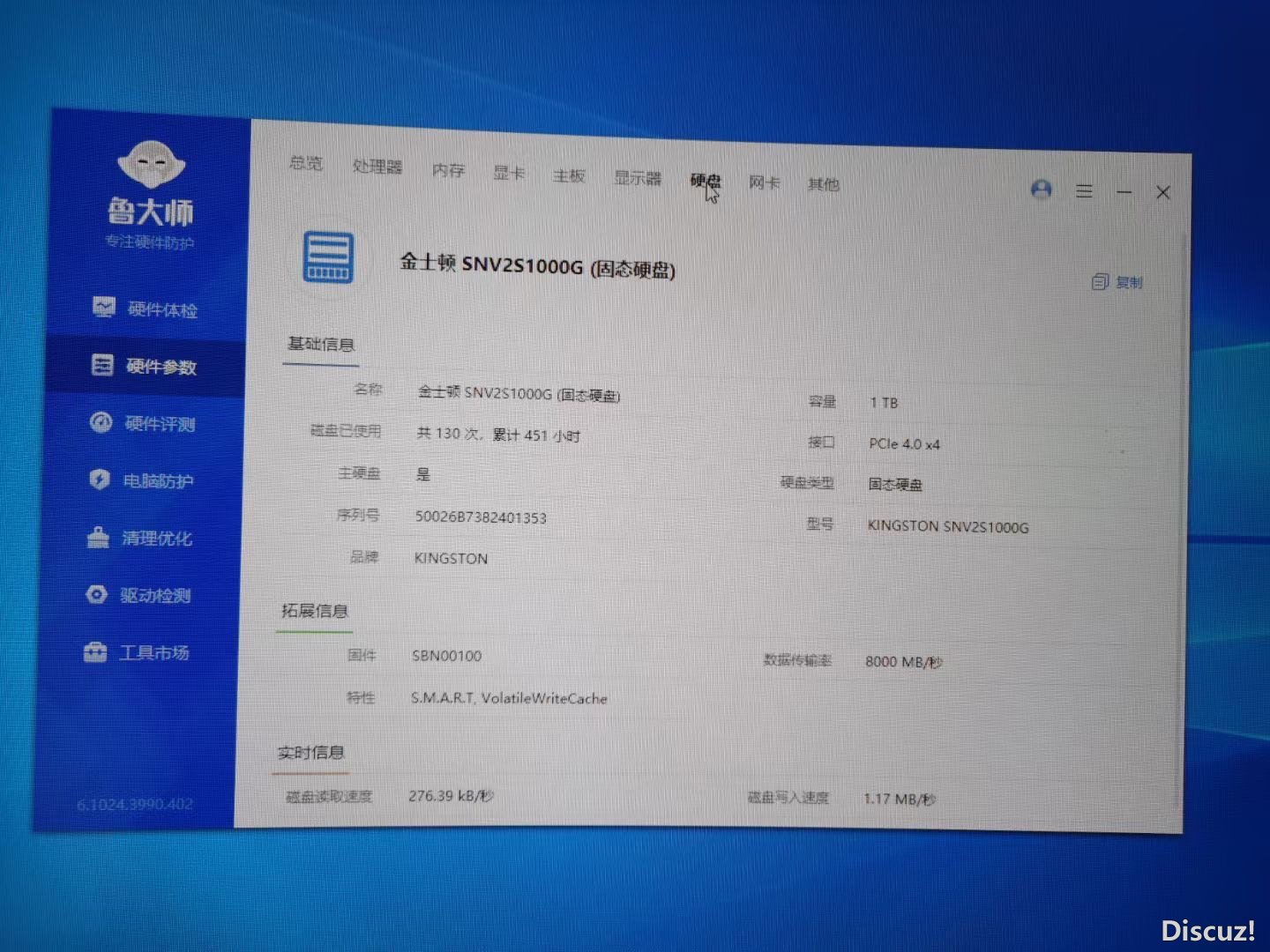Click the user account avatar icon

[x=1042, y=190]
